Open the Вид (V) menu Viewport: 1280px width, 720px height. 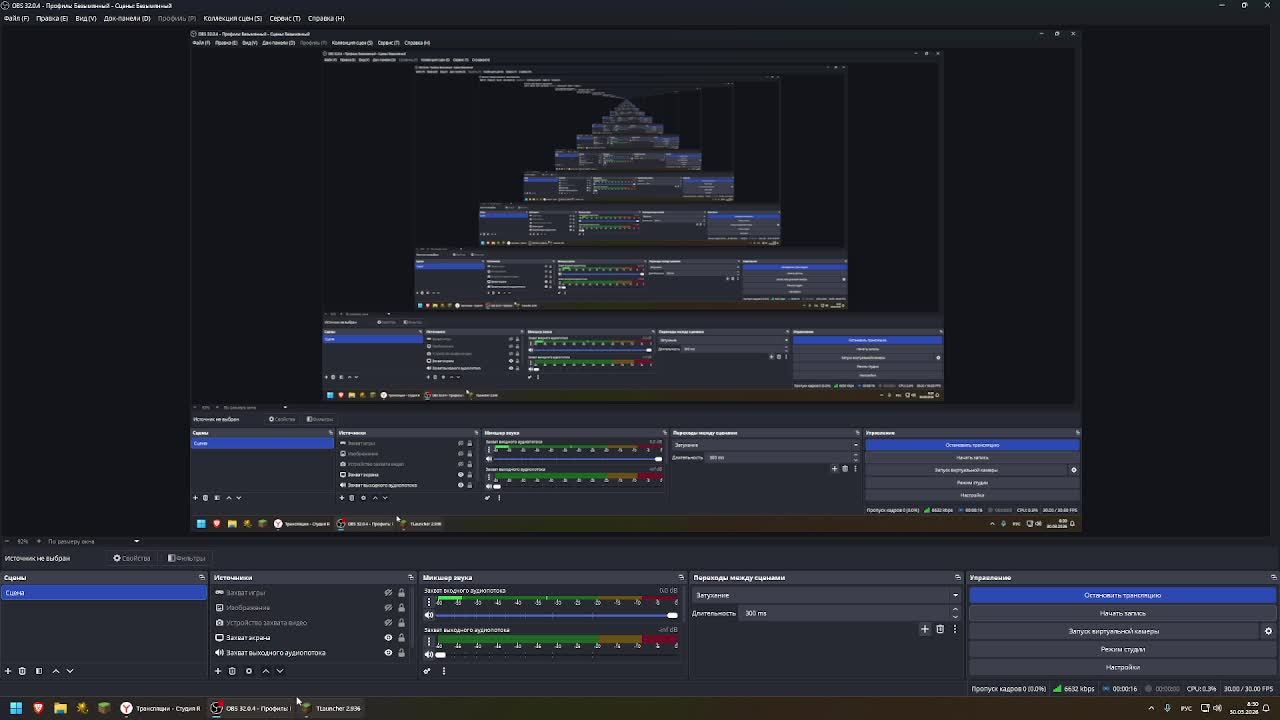[86, 18]
